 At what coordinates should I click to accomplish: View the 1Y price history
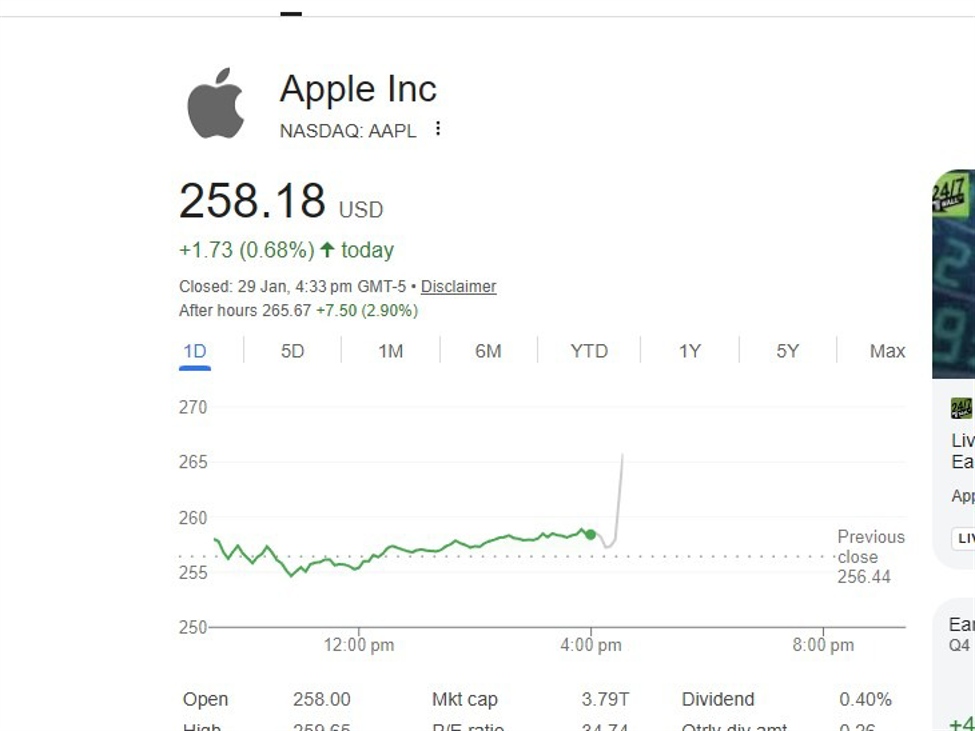pos(690,351)
